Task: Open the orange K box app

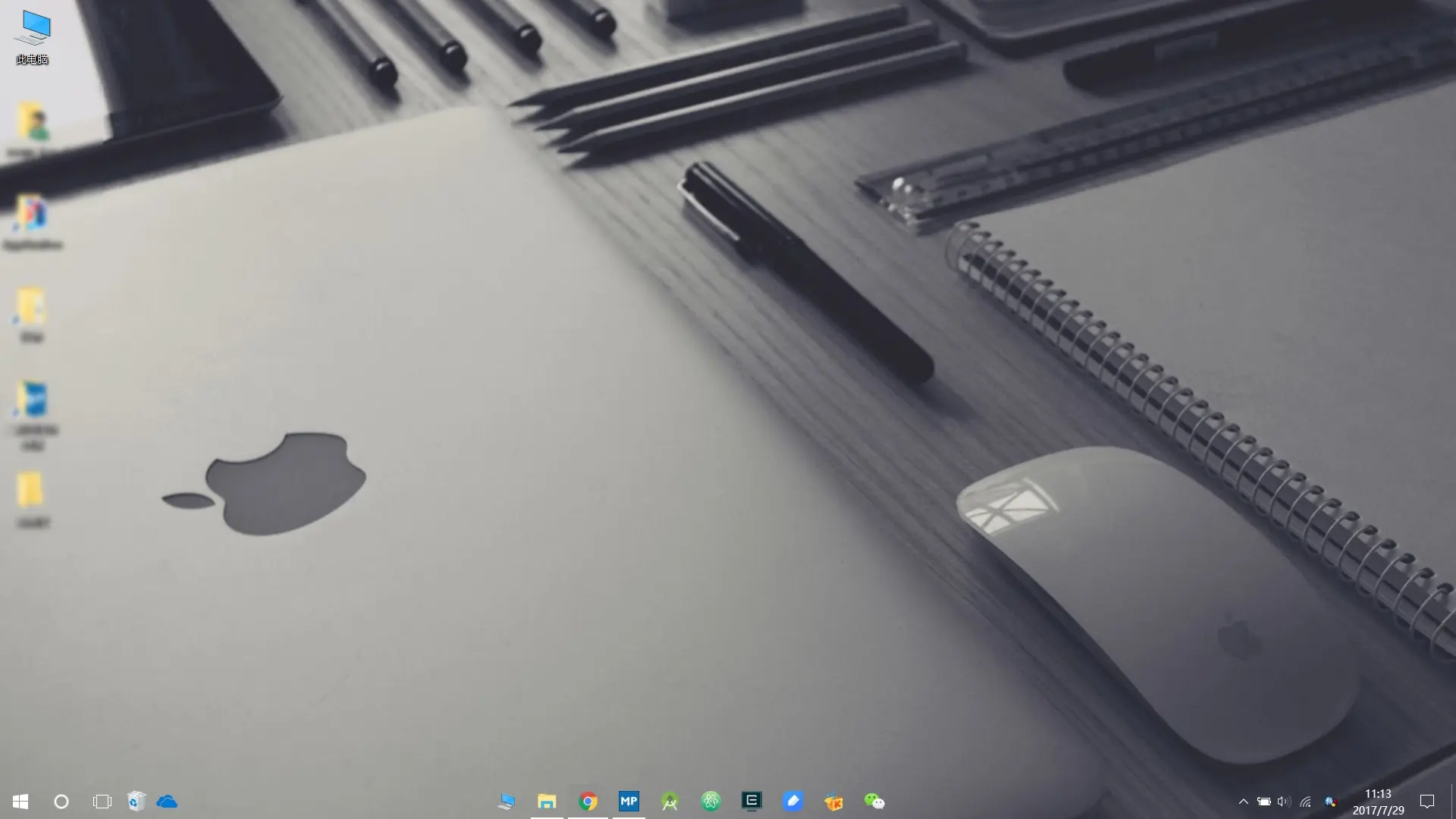Action: pos(833,802)
